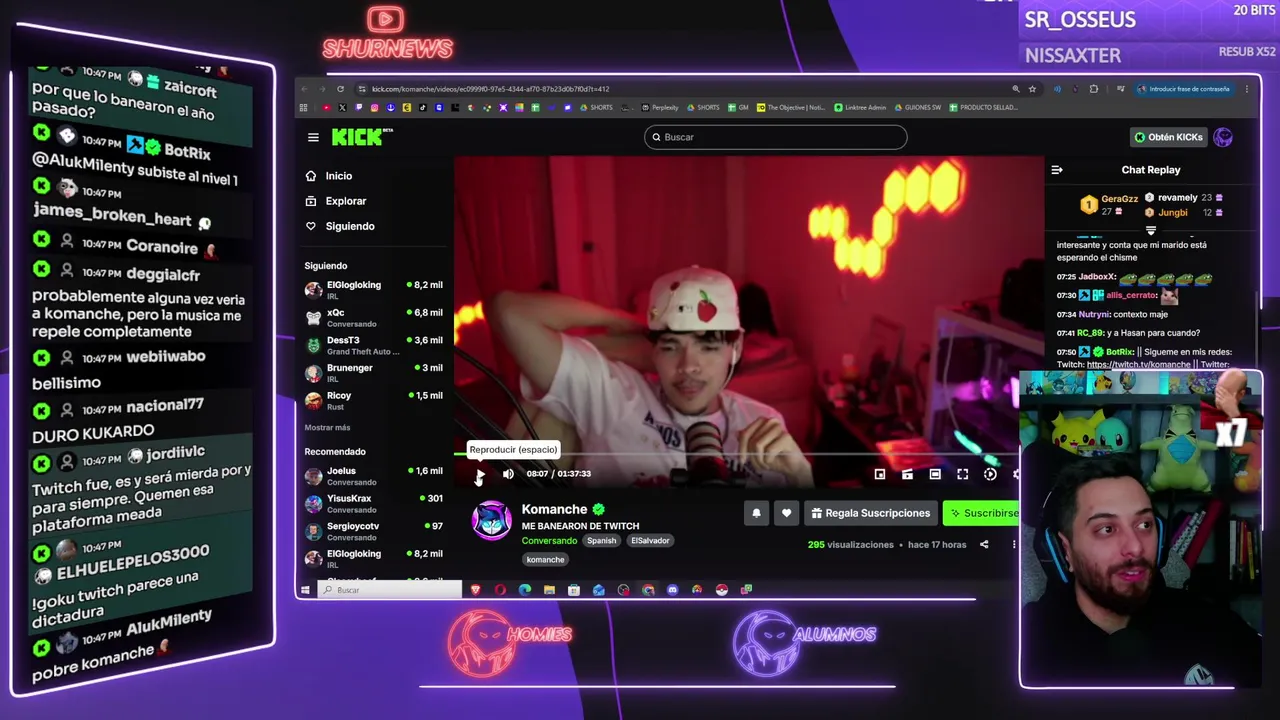
Task: Open the Conversando category link
Action: (x=549, y=541)
